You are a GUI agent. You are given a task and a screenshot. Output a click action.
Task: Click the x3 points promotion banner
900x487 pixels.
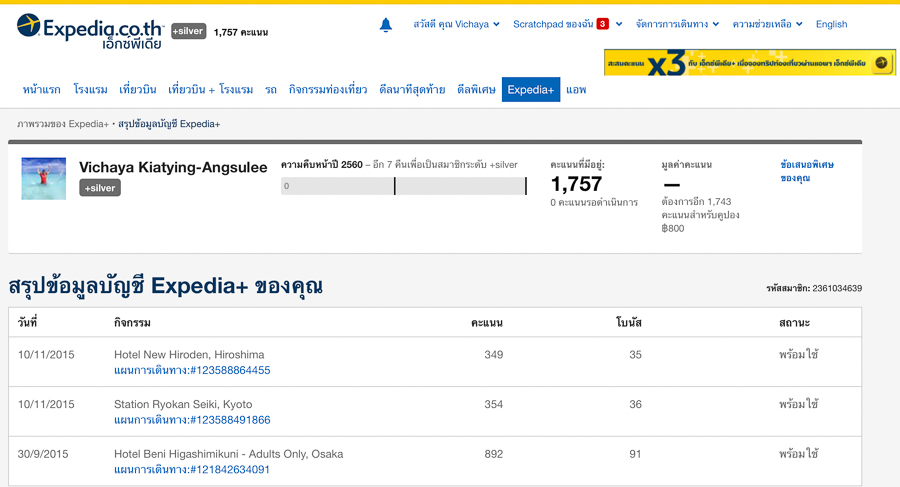pos(750,63)
